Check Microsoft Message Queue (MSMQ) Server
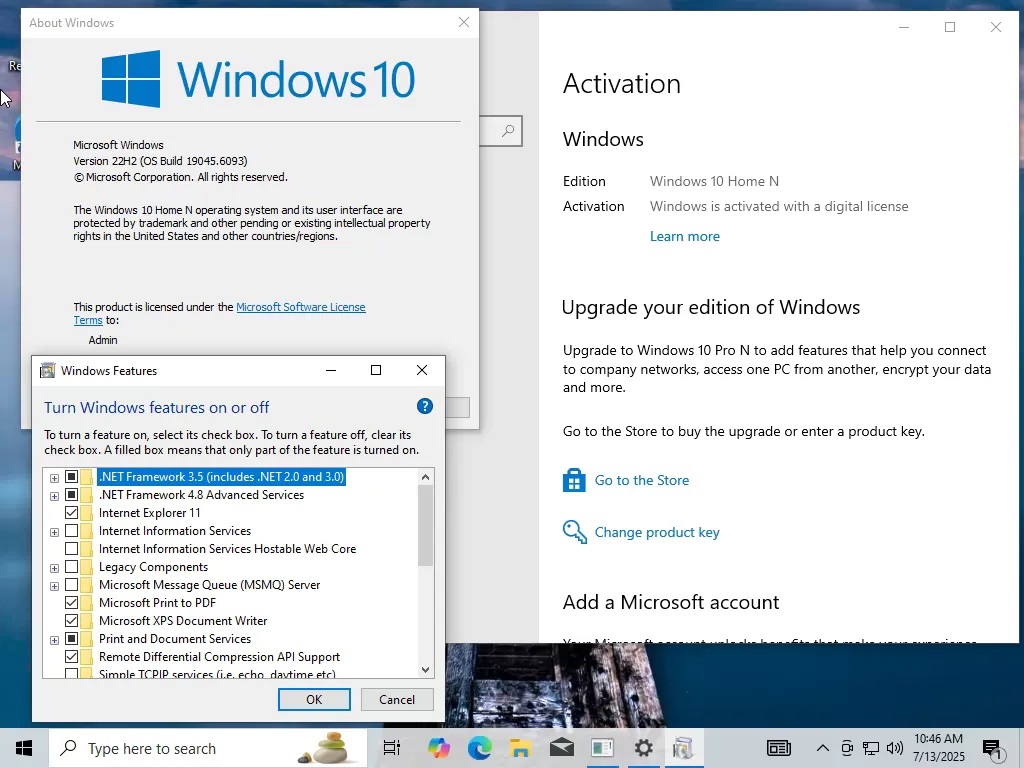1024x768 pixels. click(x=71, y=584)
